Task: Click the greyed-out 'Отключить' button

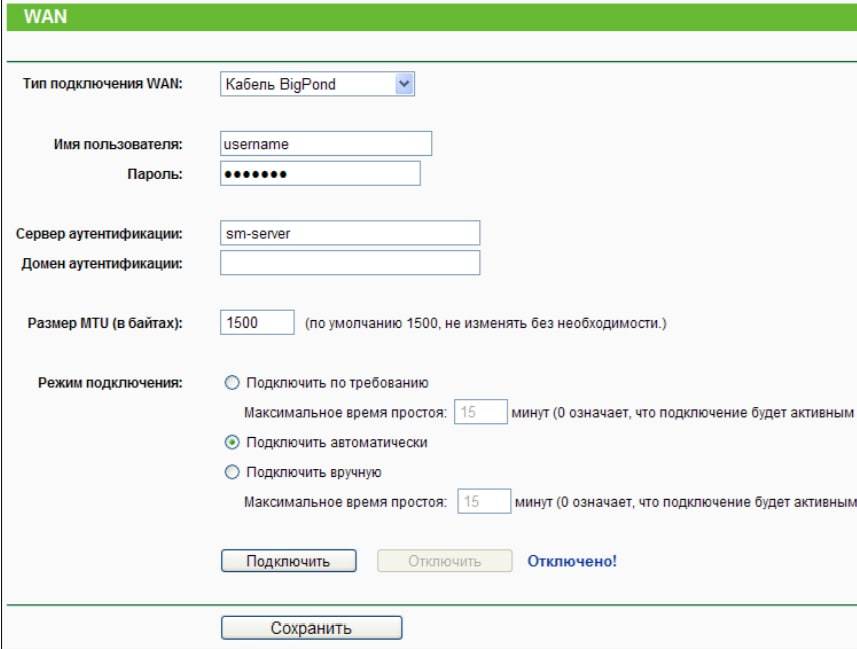Action: [x=445, y=561]
